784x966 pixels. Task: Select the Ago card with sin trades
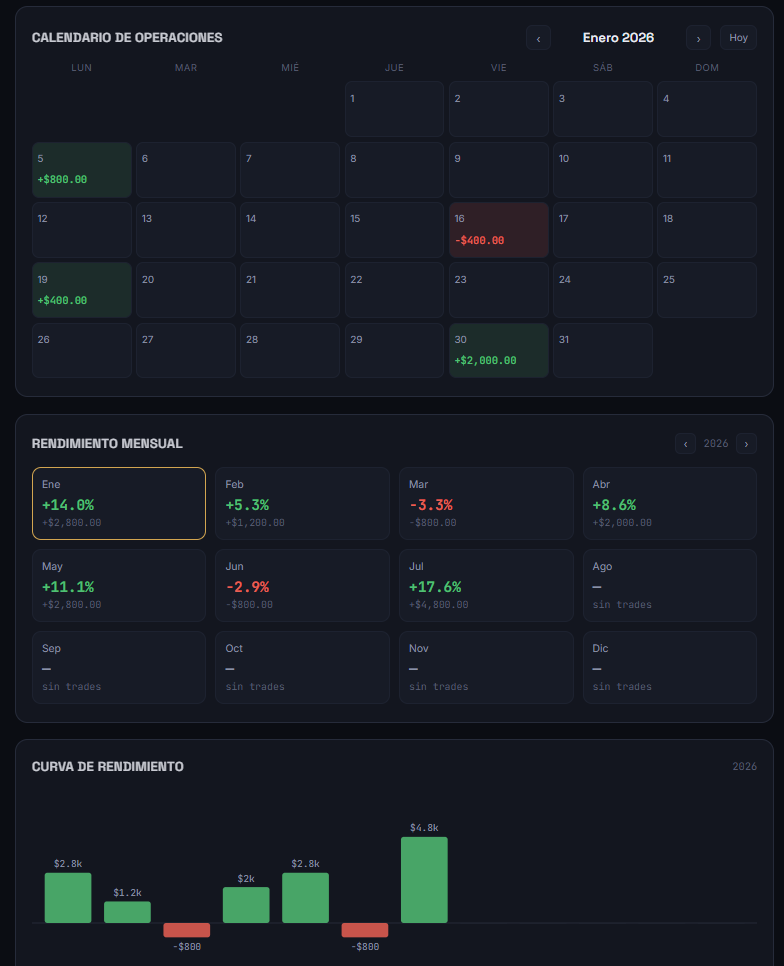pyautogui.click(x=669, y=585)
